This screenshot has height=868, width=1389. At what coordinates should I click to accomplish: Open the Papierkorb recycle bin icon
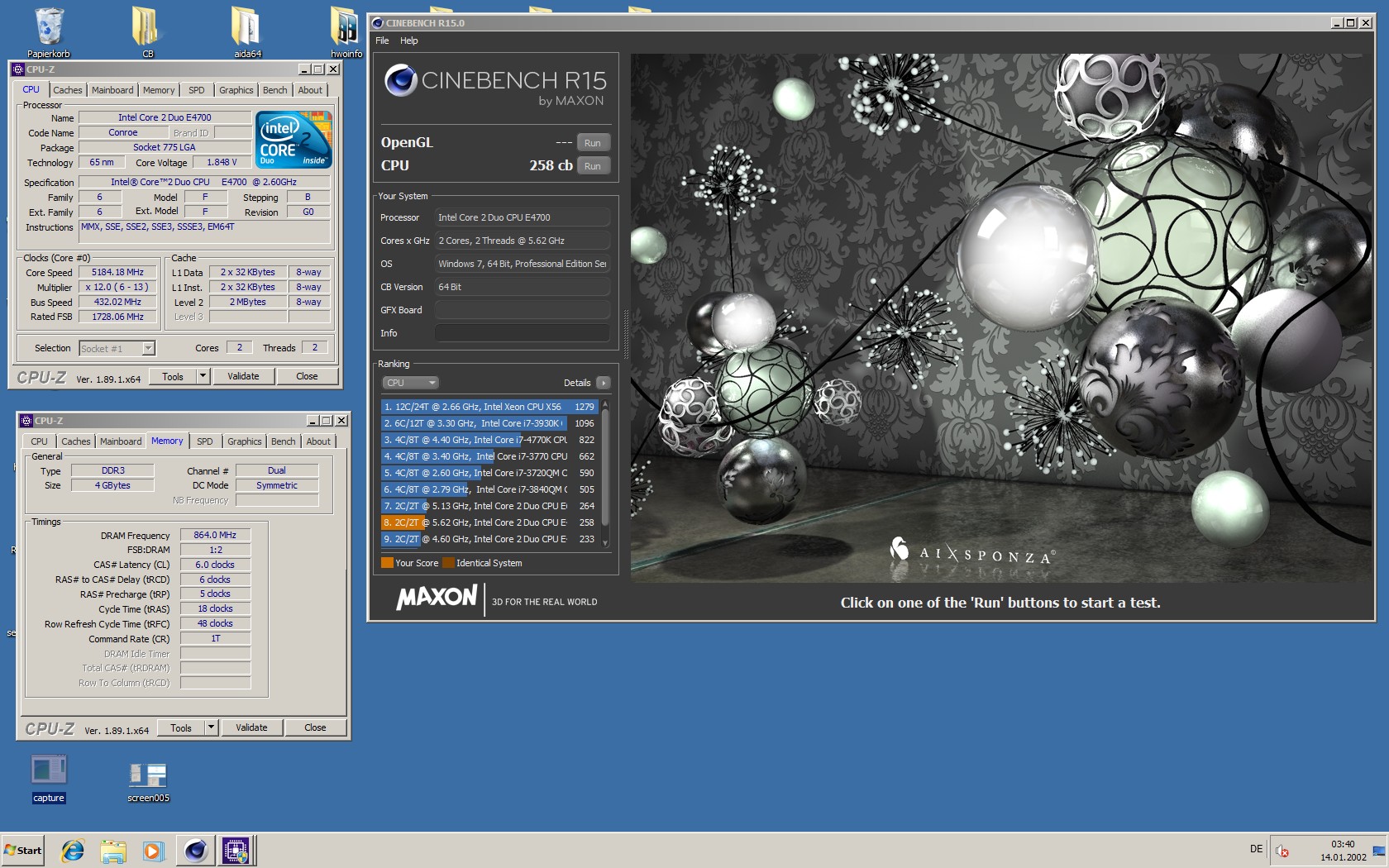(x=49, y=33)
